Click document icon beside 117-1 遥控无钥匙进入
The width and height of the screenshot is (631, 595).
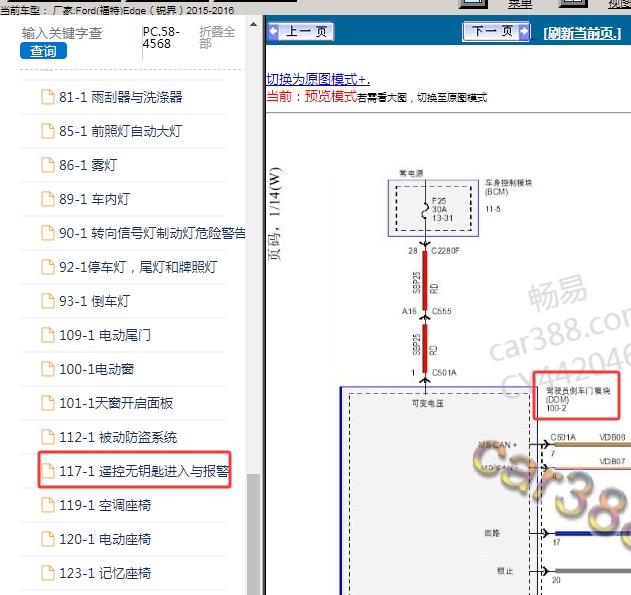click(48, 471)
